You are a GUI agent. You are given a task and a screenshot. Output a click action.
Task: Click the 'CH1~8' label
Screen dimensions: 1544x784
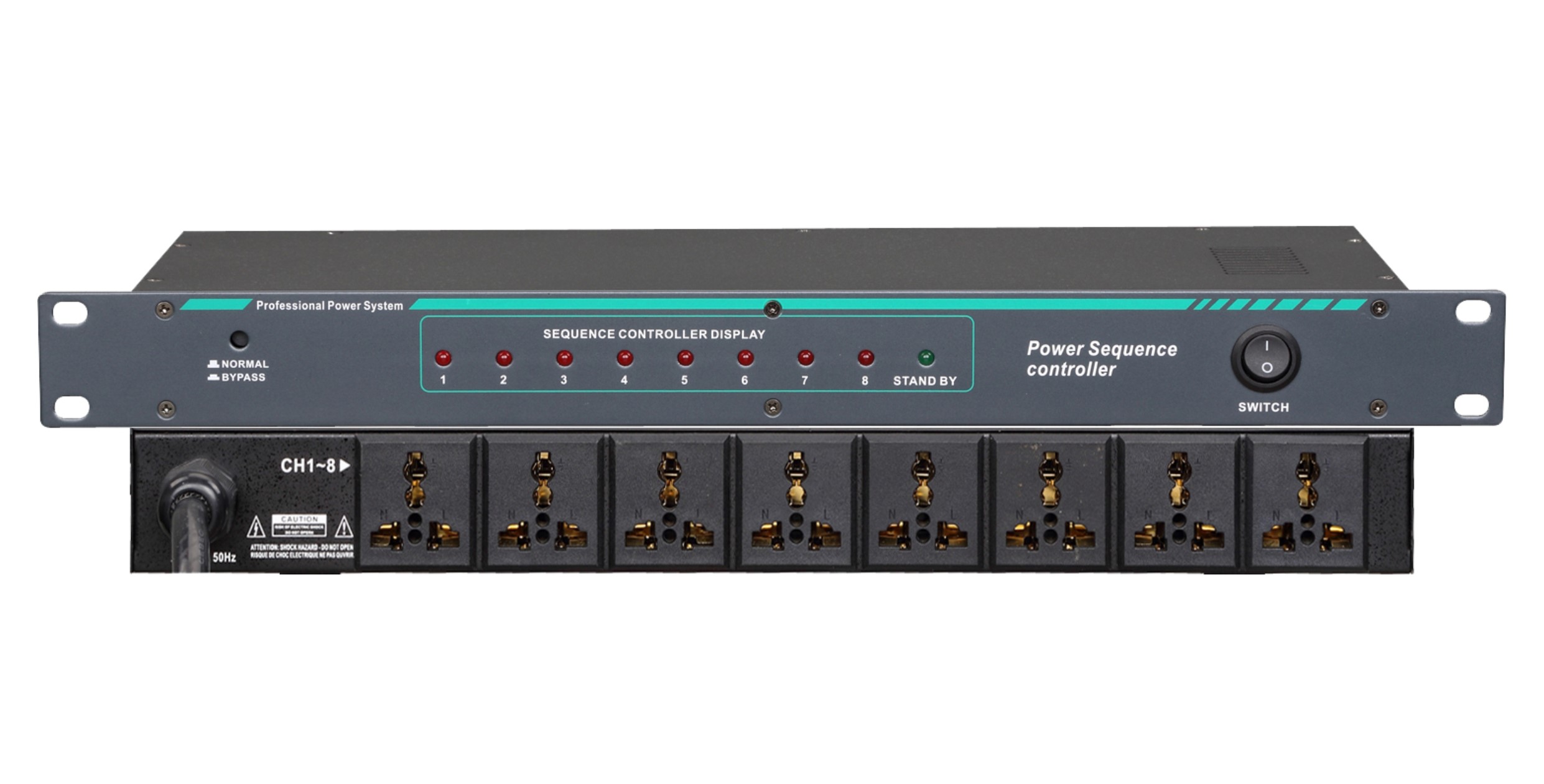coord(308,465)
